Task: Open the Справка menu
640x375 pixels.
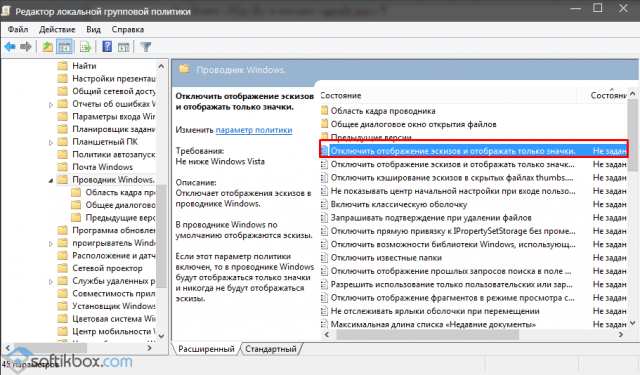Action: pos(128,29)
